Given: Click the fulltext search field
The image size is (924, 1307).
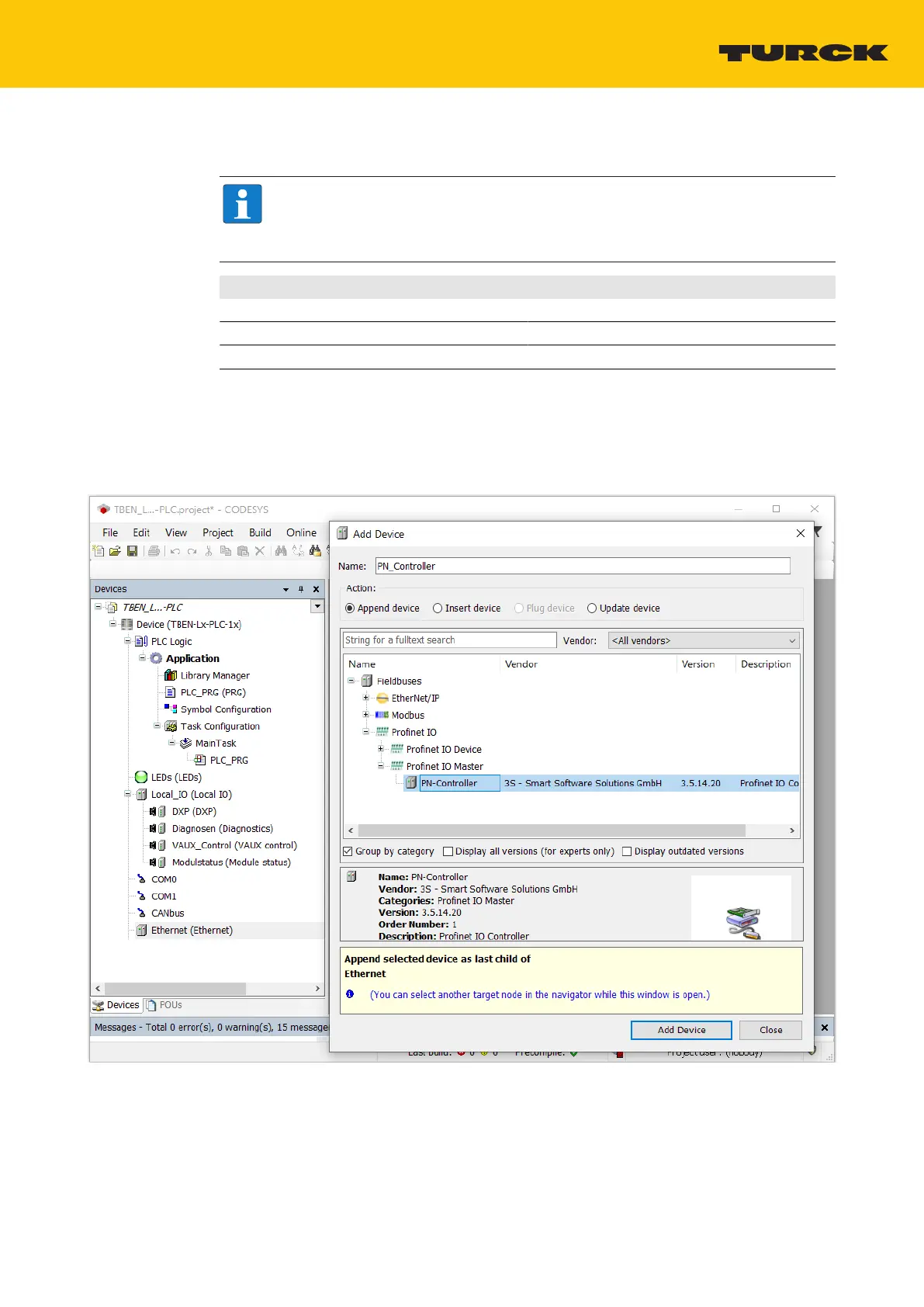Looking at the screenshot, I should tap(450, 640).
